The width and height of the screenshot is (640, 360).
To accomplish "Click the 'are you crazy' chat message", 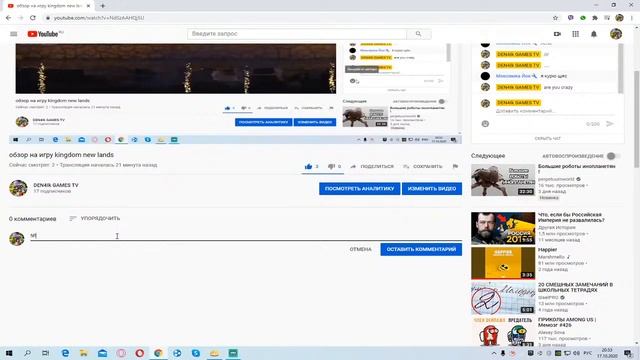I will pyautogui.click(x=558, y=87).
